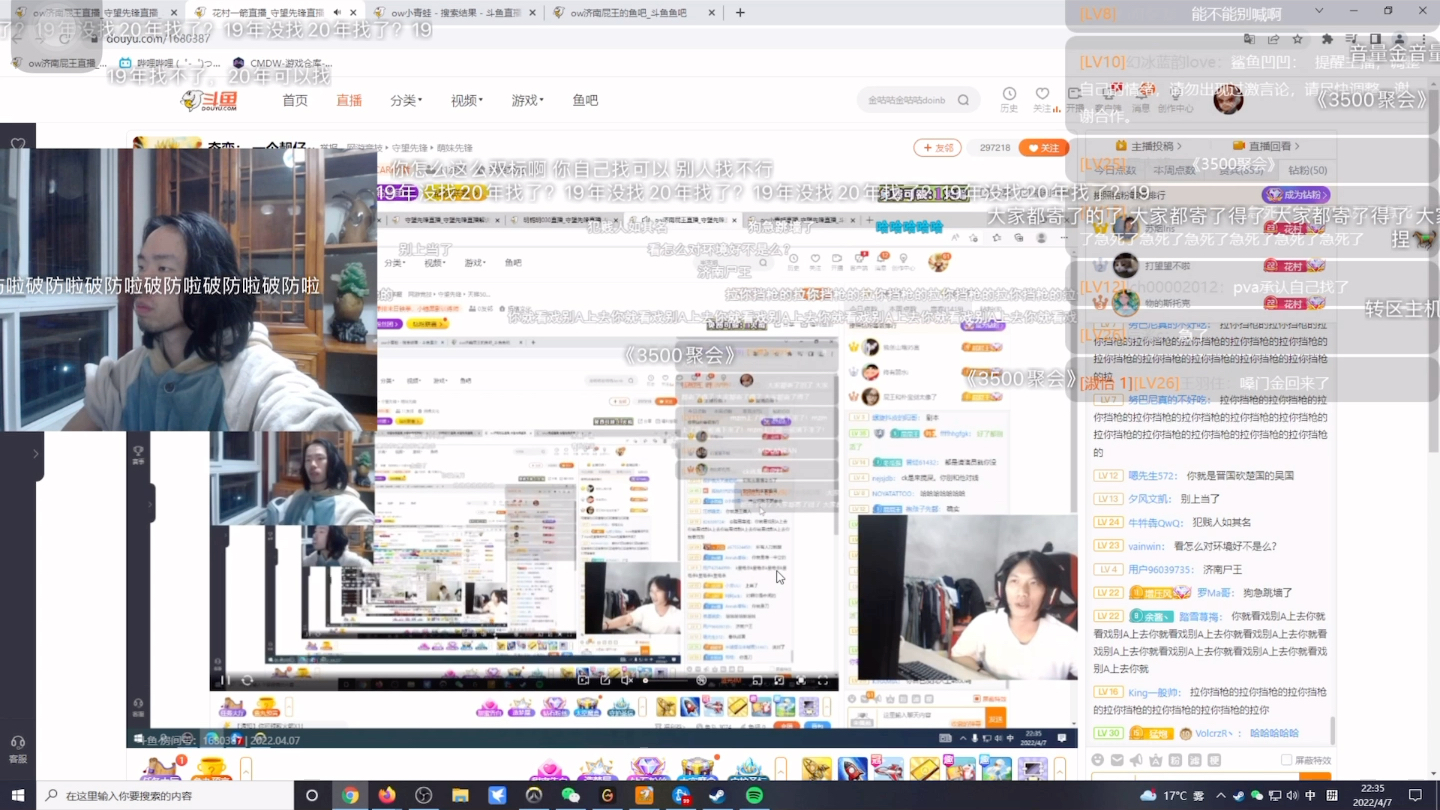Open the 本周点数 ranking tab

click(1174, 170)
